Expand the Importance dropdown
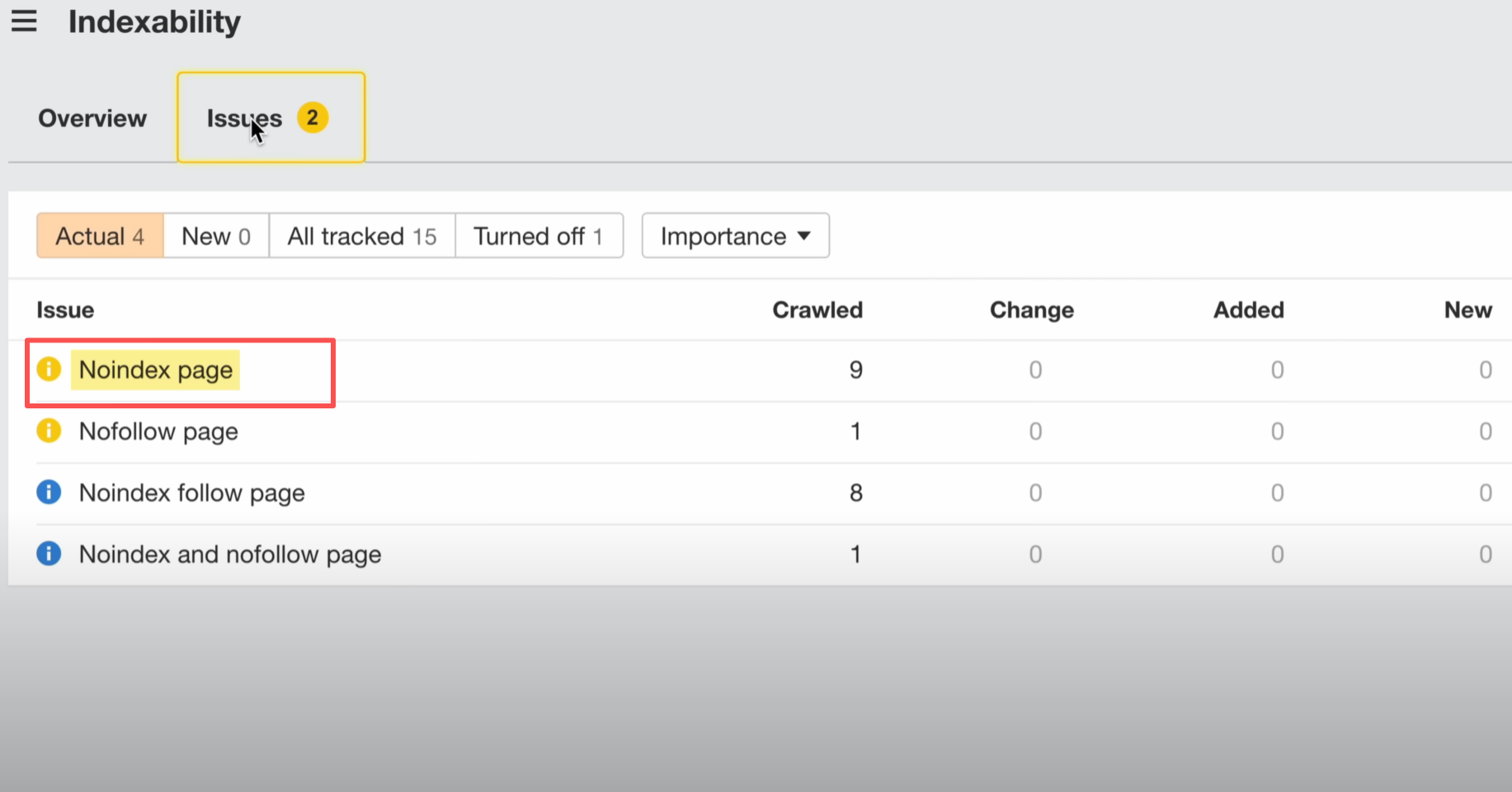 click(x=735, y=237)
